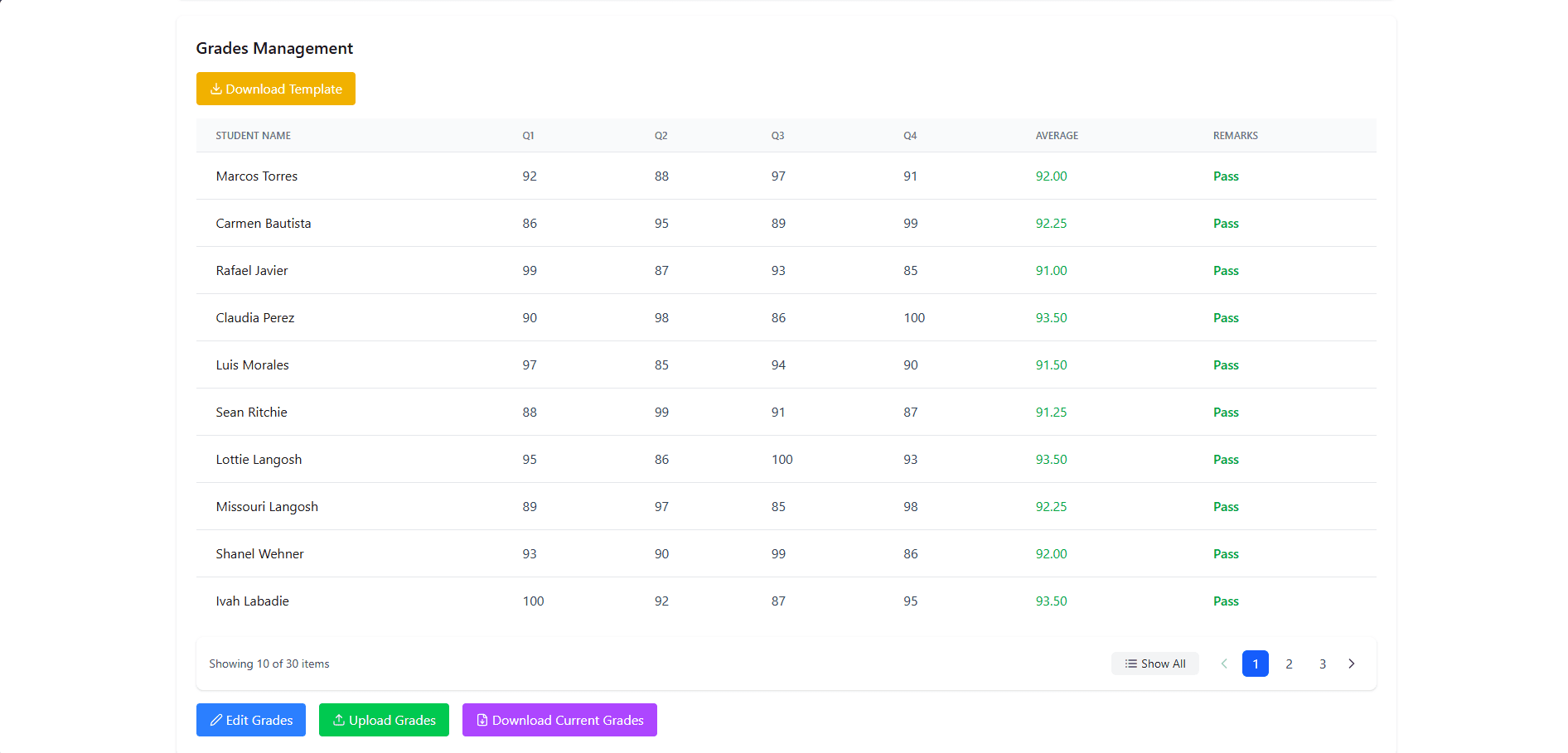This screenshot has width=1568, height=753.
Task: Click the Showing 10 of 30 items text
Action: [269, 664]
